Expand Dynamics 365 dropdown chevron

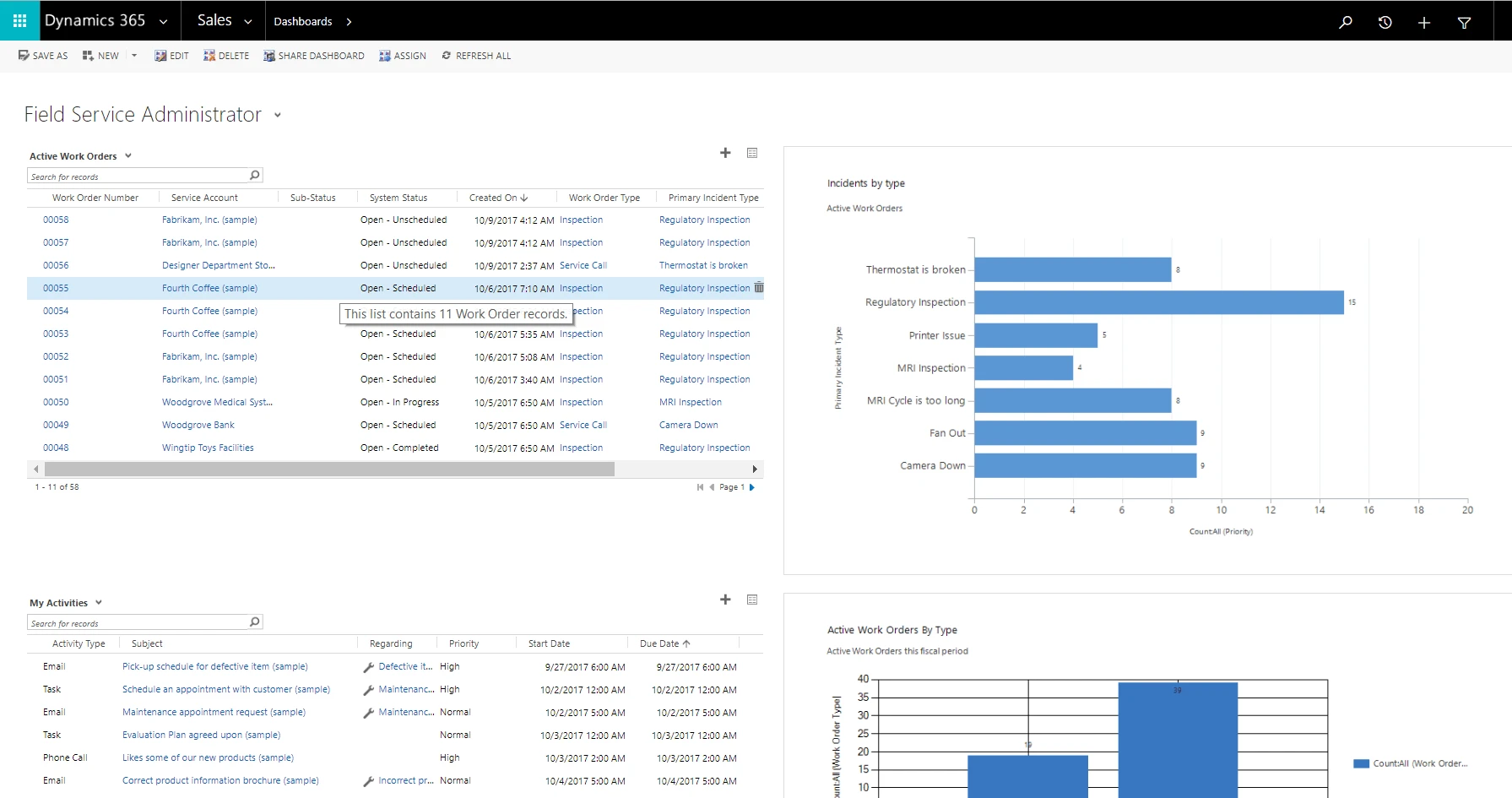pyautogui.click(x=163, y=22)
